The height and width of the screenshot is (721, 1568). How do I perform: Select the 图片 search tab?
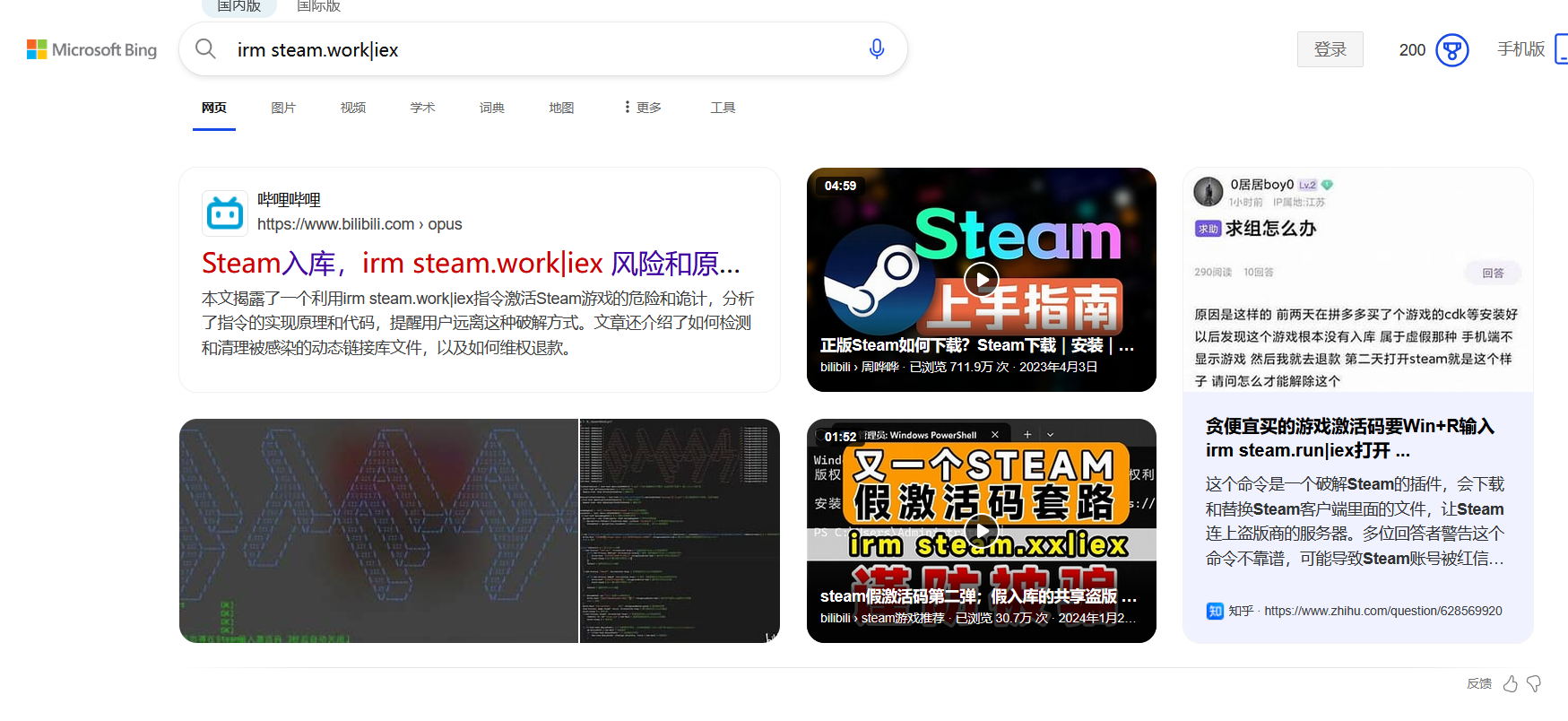(x=283, y=108)
